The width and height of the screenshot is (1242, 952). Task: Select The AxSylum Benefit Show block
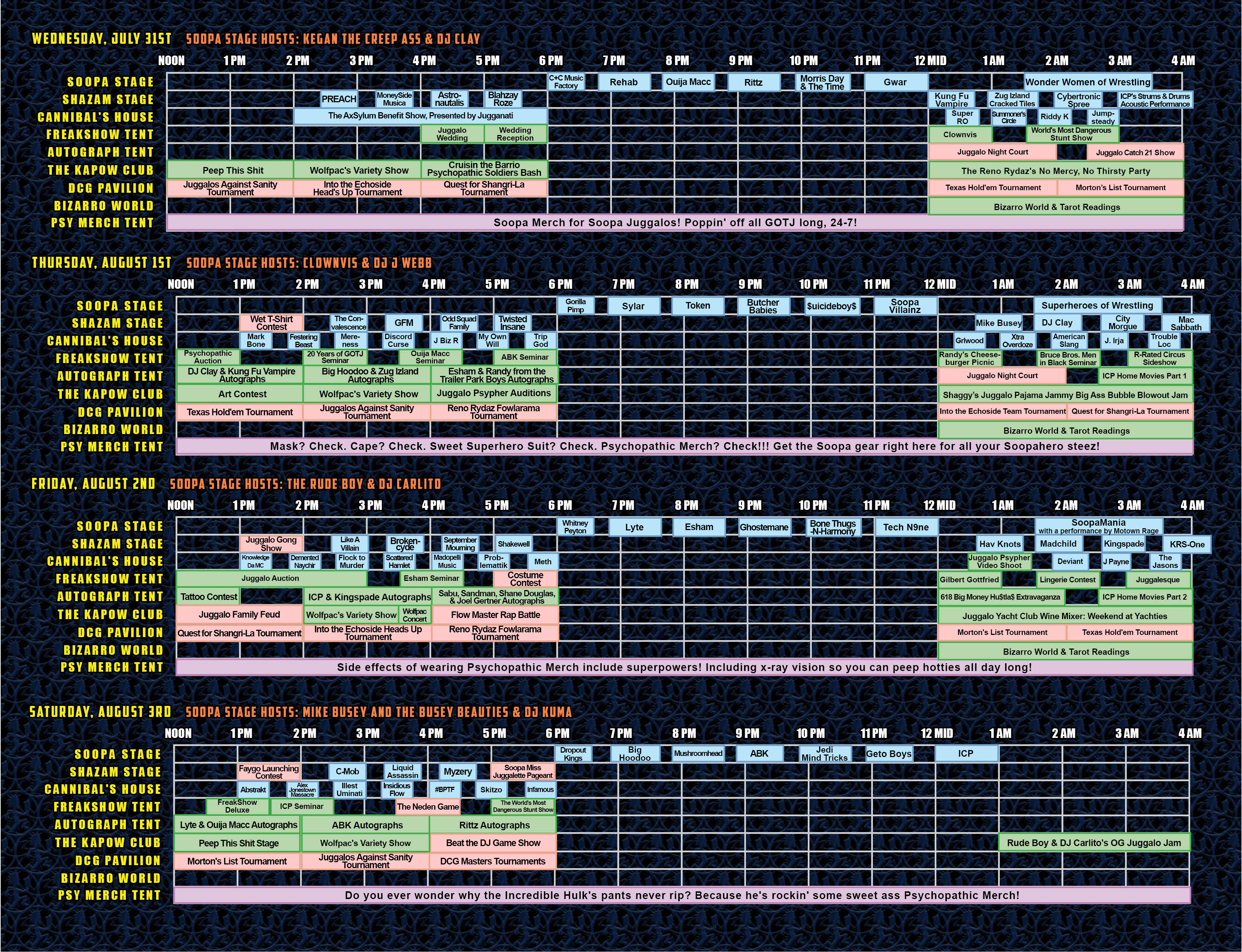click(421, 116)
